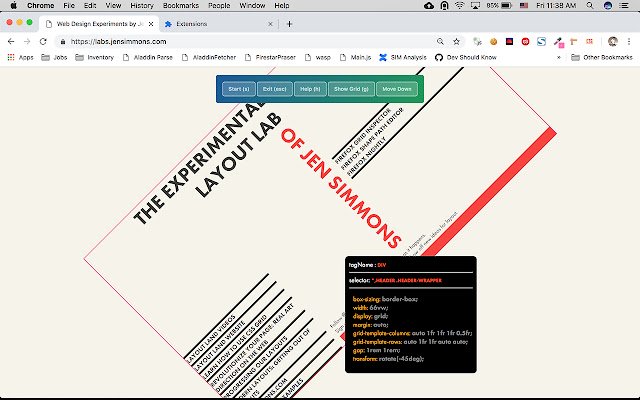Click the Move Down button
Screen dimensions: 640x400
point(396,89)
